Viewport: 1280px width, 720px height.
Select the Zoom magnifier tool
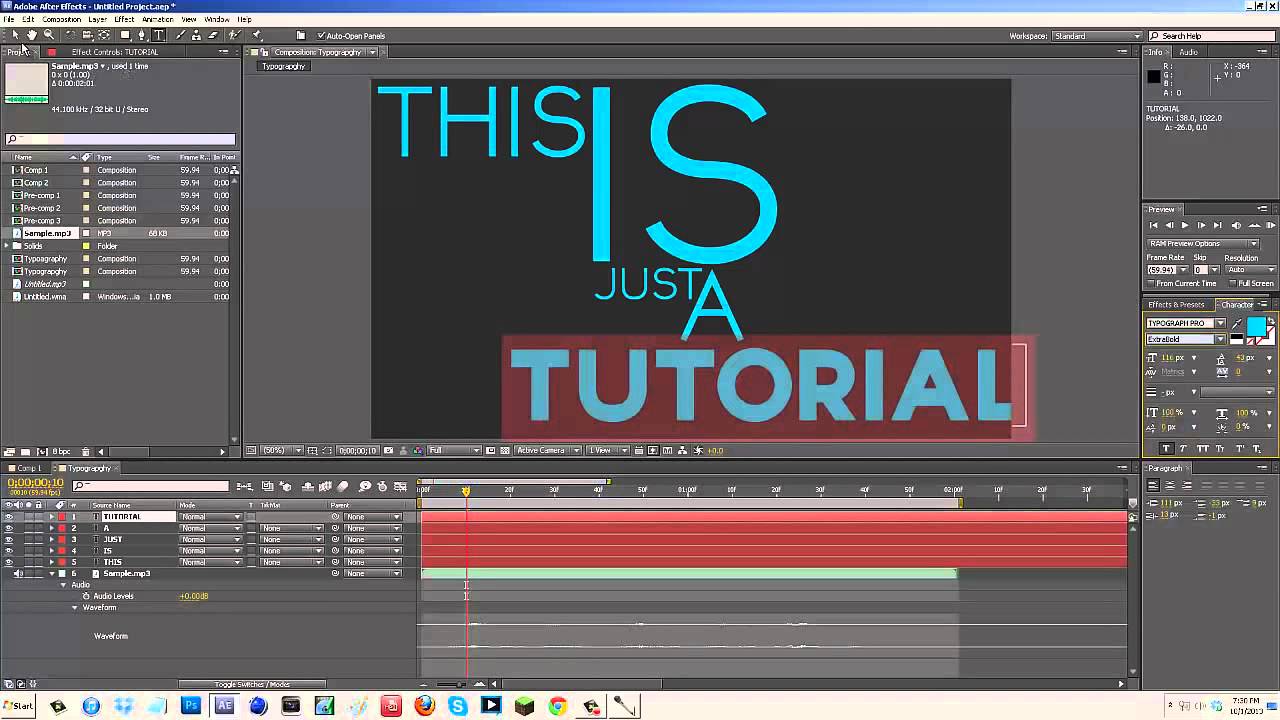click(49, 35)
